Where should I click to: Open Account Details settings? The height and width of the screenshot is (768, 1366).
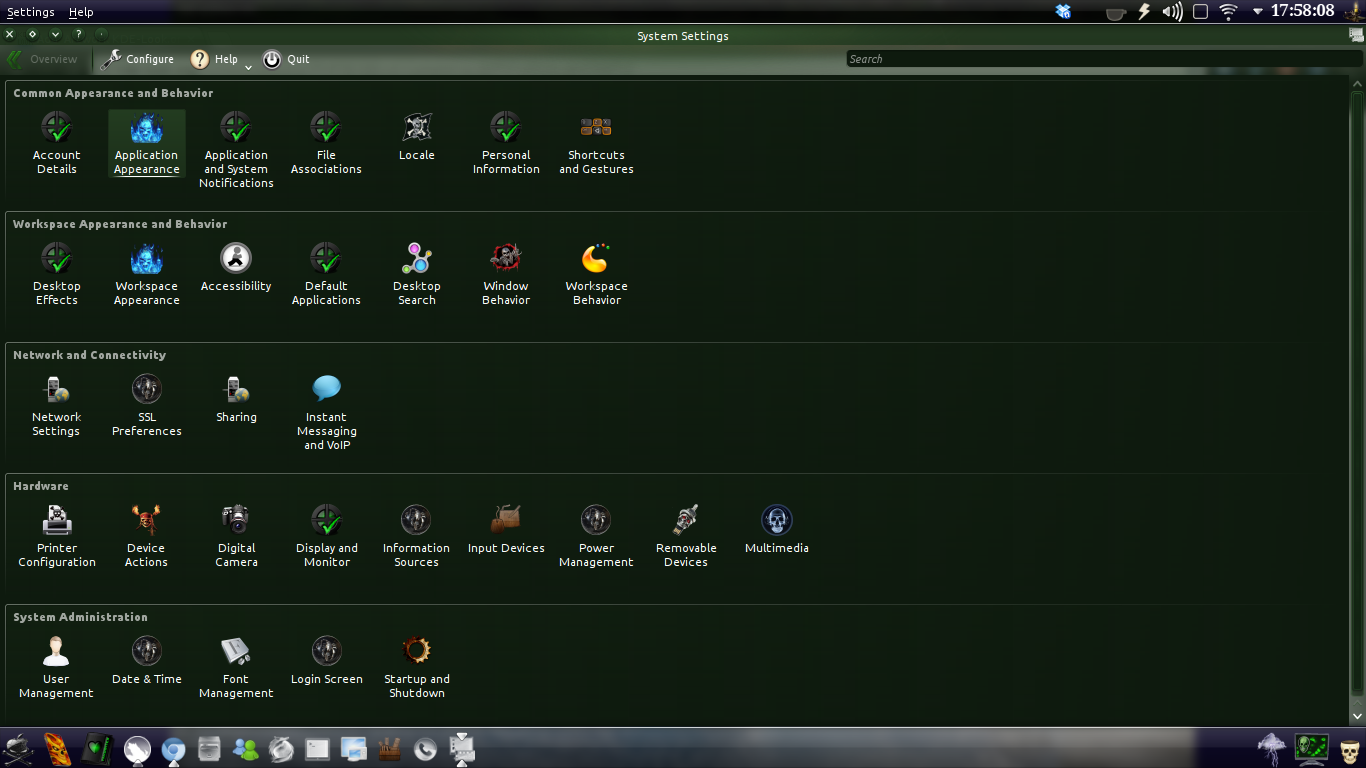click(x=56, y=144)
